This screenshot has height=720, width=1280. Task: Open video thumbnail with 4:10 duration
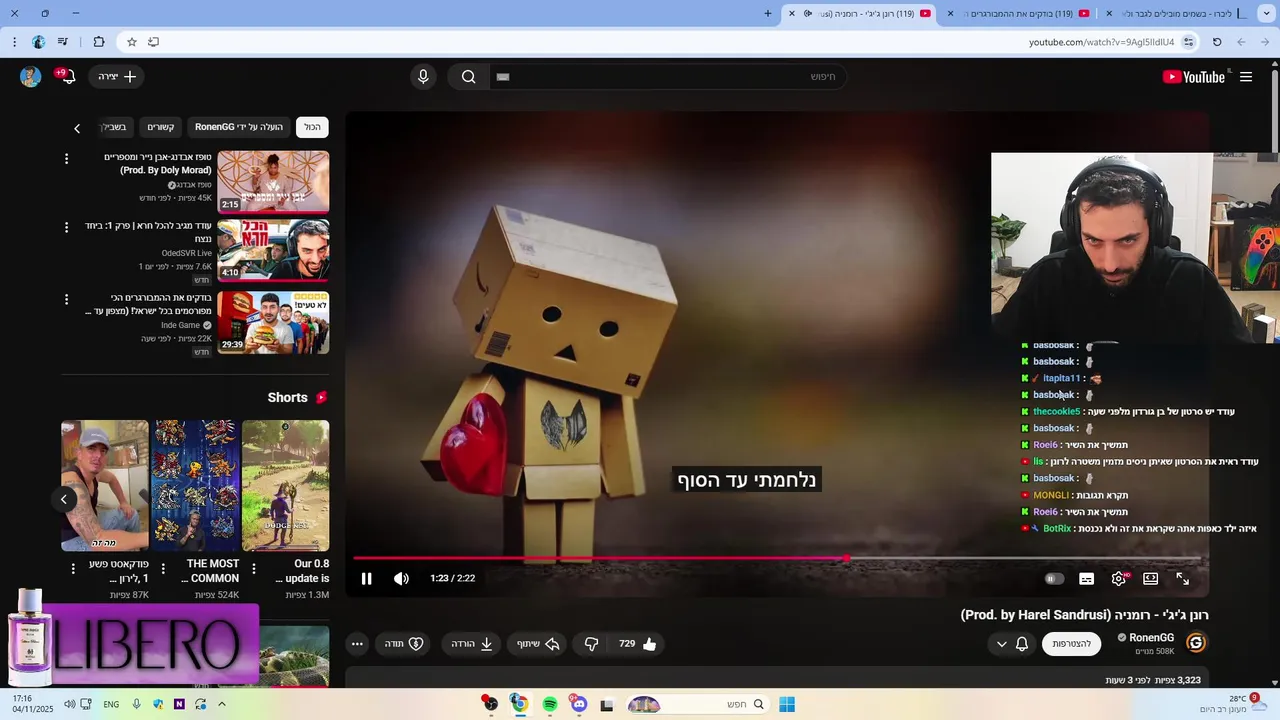(x=273, y=250)
